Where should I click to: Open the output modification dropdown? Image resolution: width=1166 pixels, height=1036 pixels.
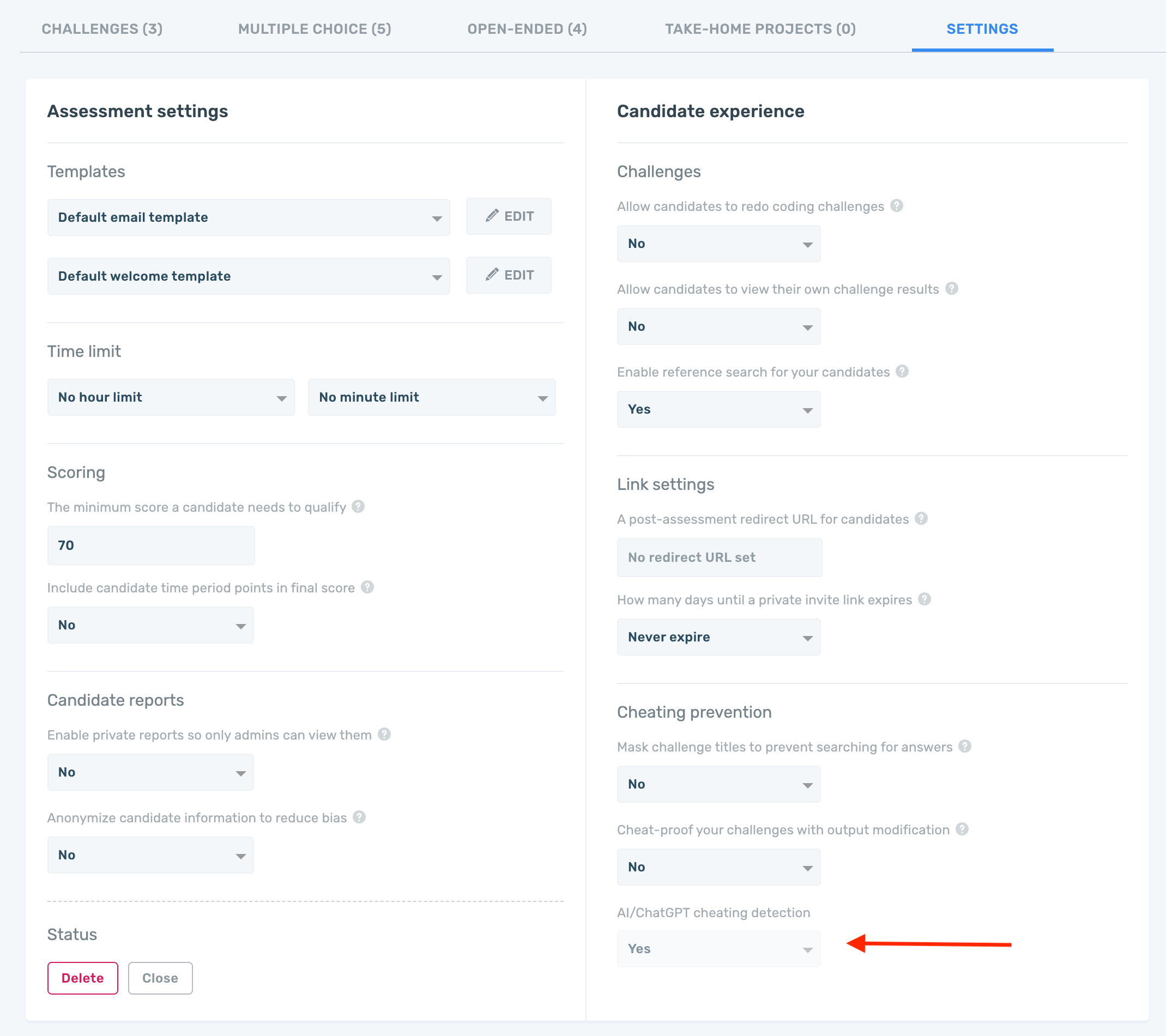(719, 867)
